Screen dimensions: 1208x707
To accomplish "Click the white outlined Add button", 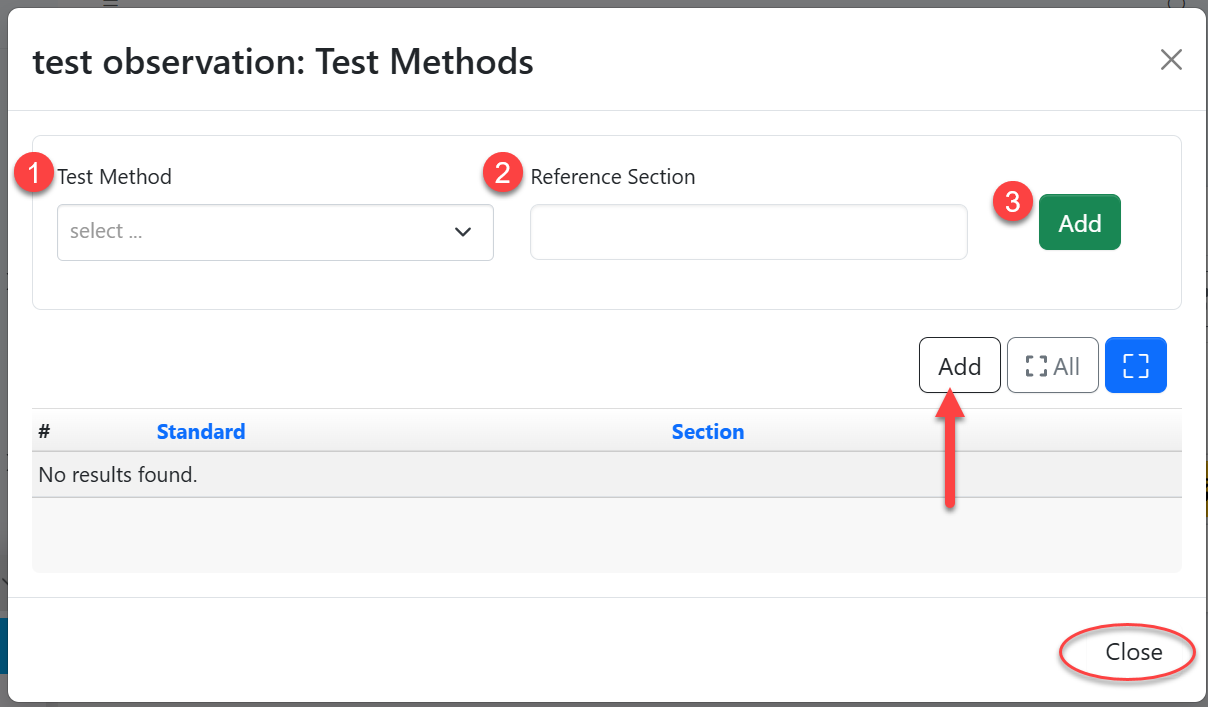I will (x=959, y=365).
